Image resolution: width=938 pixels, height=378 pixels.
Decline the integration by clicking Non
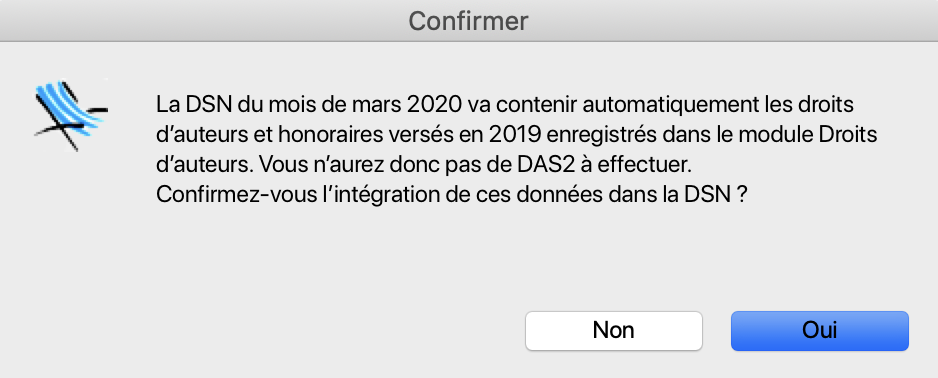click(614, 331)
